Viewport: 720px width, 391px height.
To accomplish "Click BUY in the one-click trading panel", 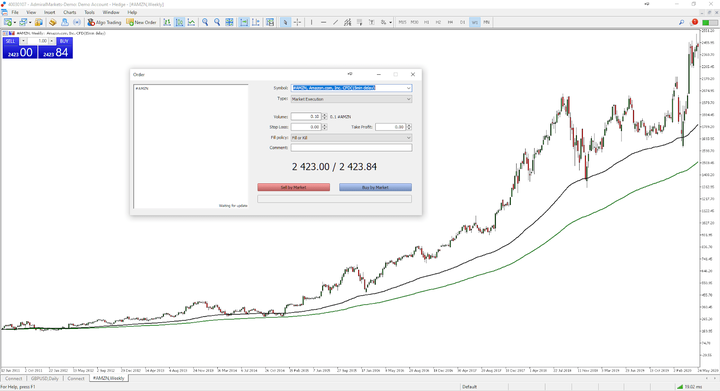I will point(64,41).
